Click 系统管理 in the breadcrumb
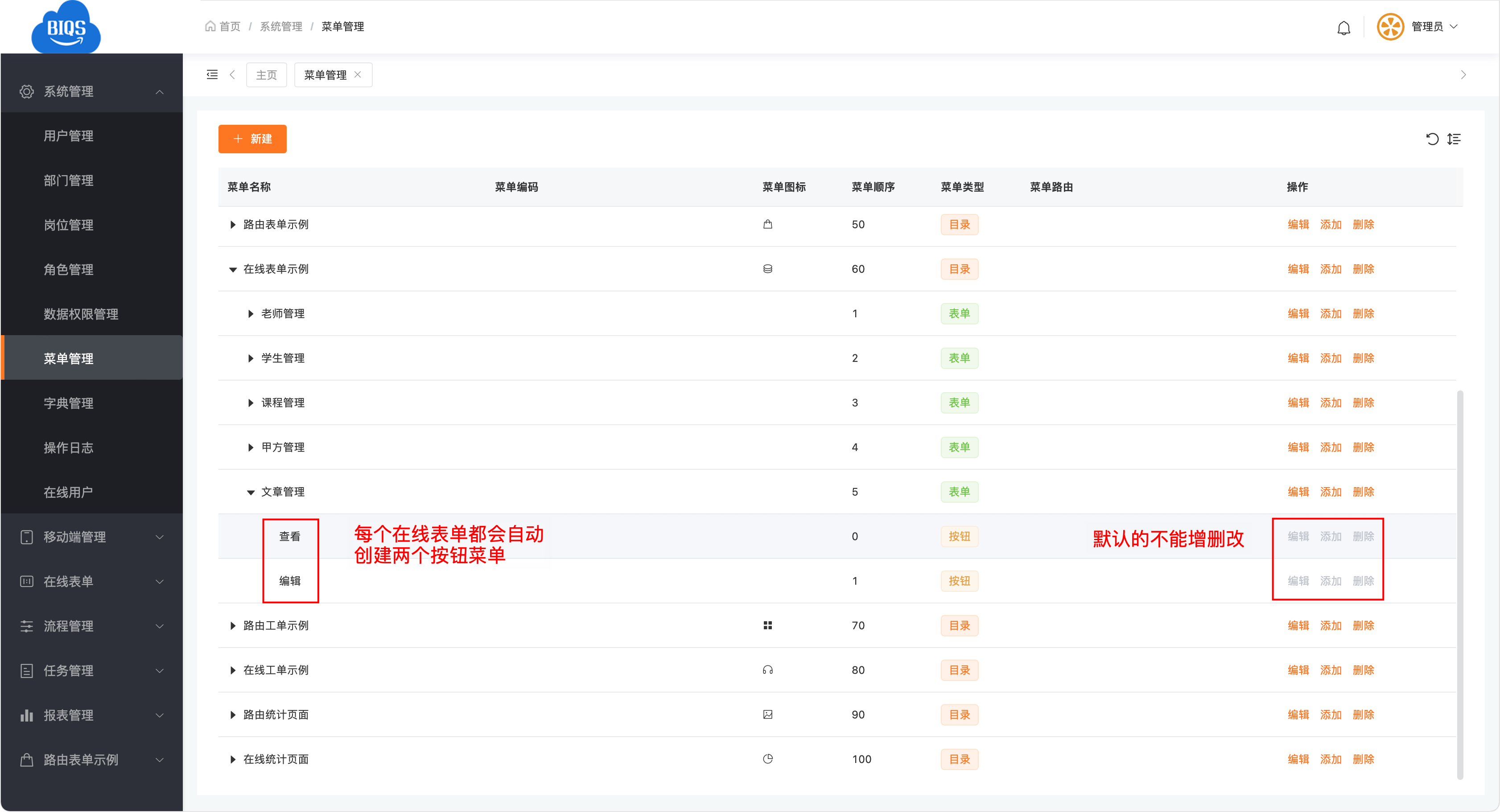The width and height of the screenshot is (1500, 812). click(280, 26)
